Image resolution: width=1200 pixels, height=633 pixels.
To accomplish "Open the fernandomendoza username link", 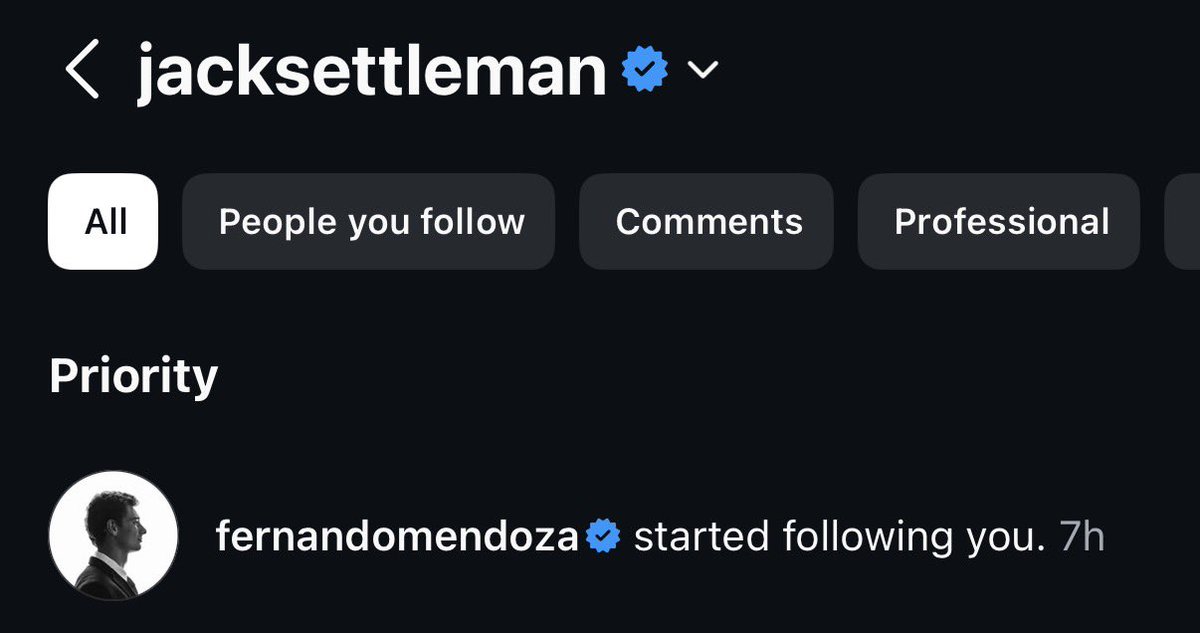I will pyautogui.click(x=397, y=537).
